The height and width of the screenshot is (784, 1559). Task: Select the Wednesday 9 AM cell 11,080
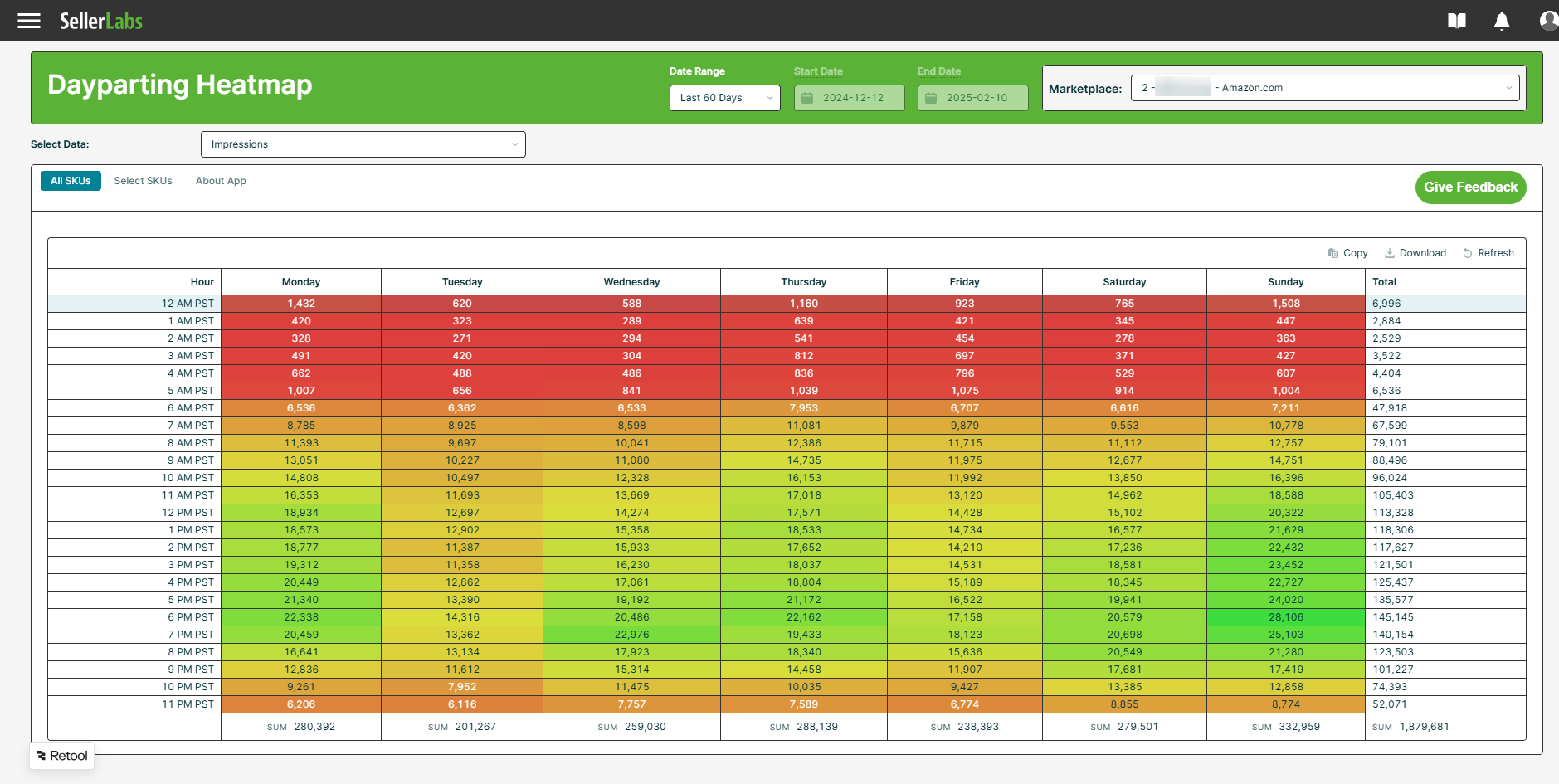[632, 460]
